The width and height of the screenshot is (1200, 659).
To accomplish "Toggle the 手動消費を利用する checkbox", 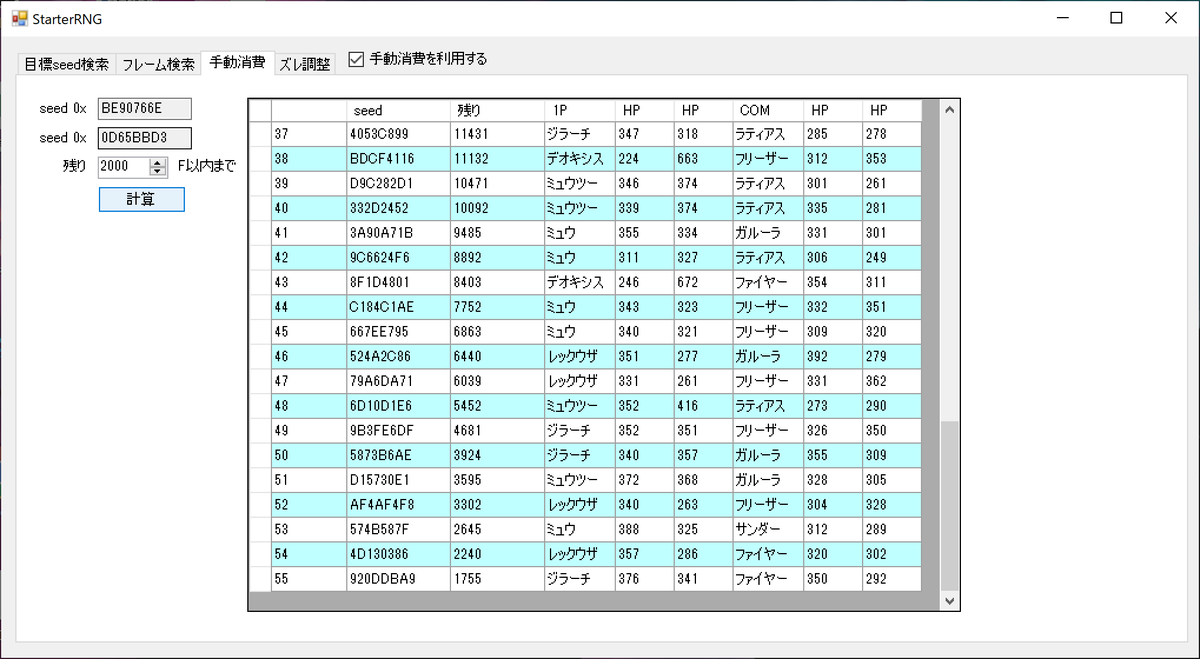I will [x=356, y=59].
